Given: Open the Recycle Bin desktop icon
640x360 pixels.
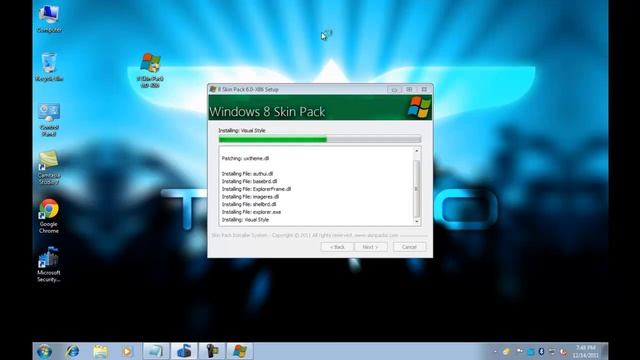Looking at the screenshot, I should click(x=49, y=67).
